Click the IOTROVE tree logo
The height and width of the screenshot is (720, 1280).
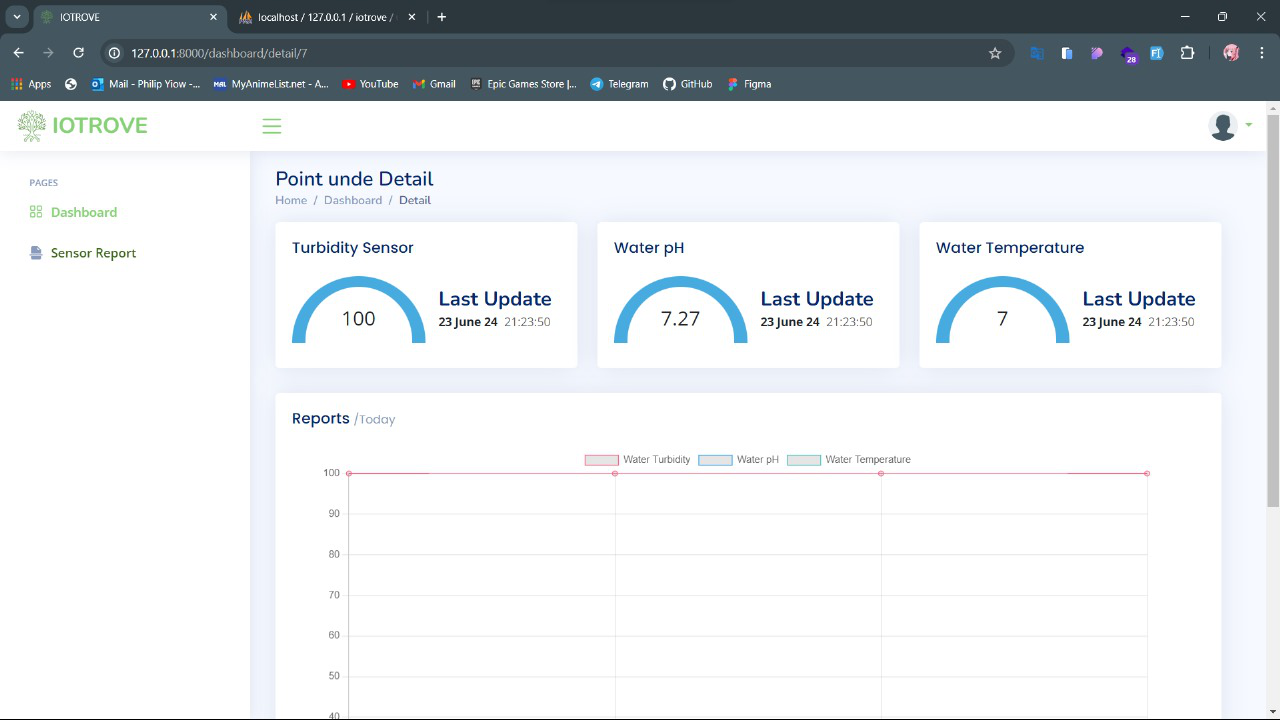click(x=32, y=126)
